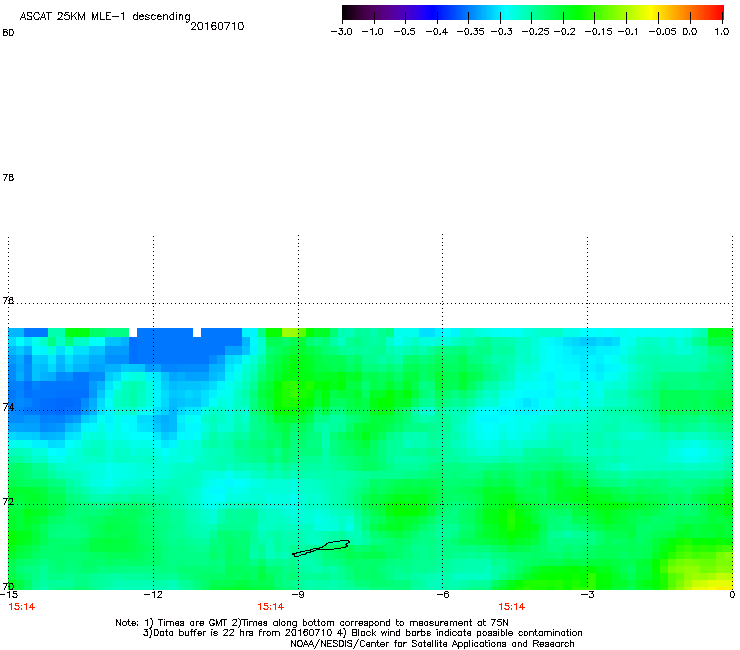Click the red 15:14 time near longitude -9
The height and width of the screenshot is (650, 740).
(x=270, y=607)
